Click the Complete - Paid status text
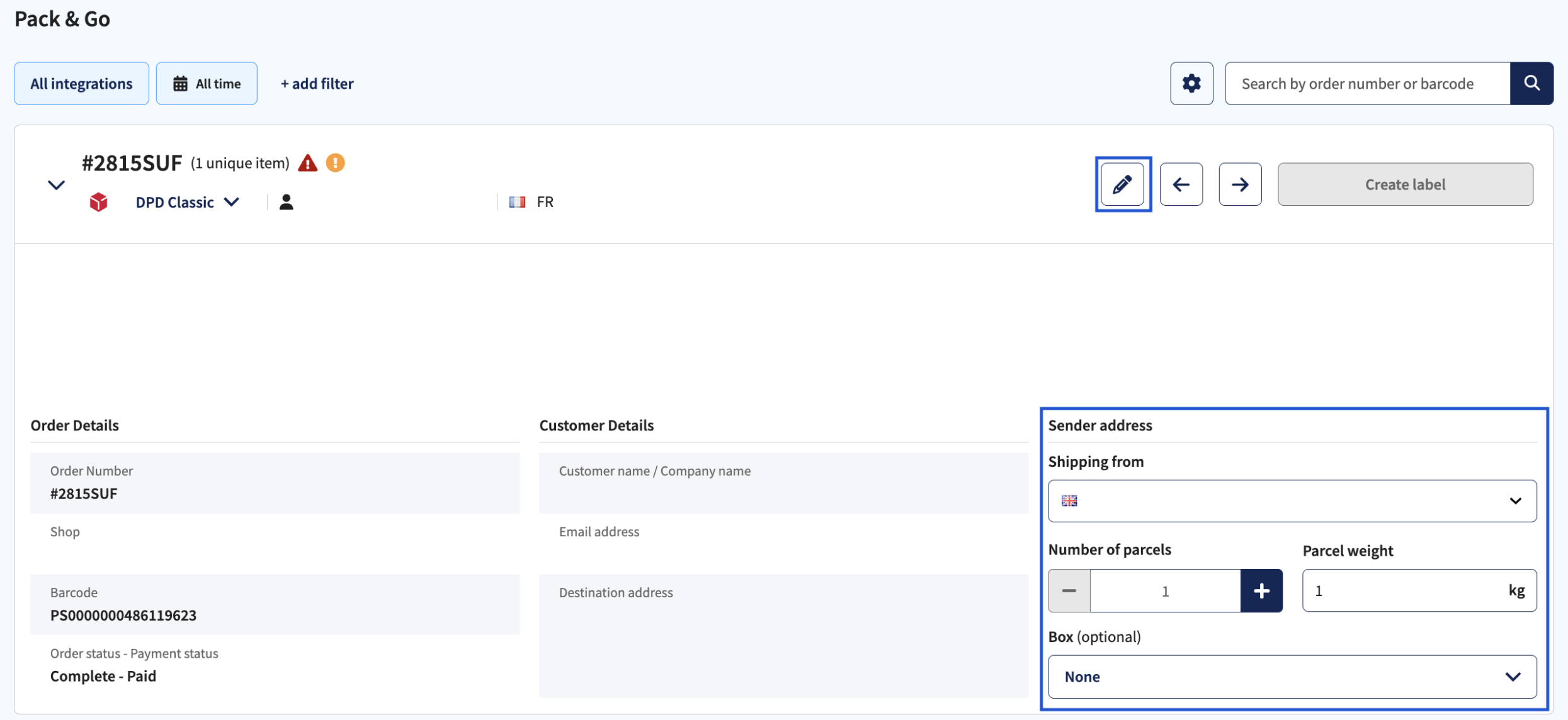The width and height of the screenshot is (1568, 720). (x=103, y=676)
